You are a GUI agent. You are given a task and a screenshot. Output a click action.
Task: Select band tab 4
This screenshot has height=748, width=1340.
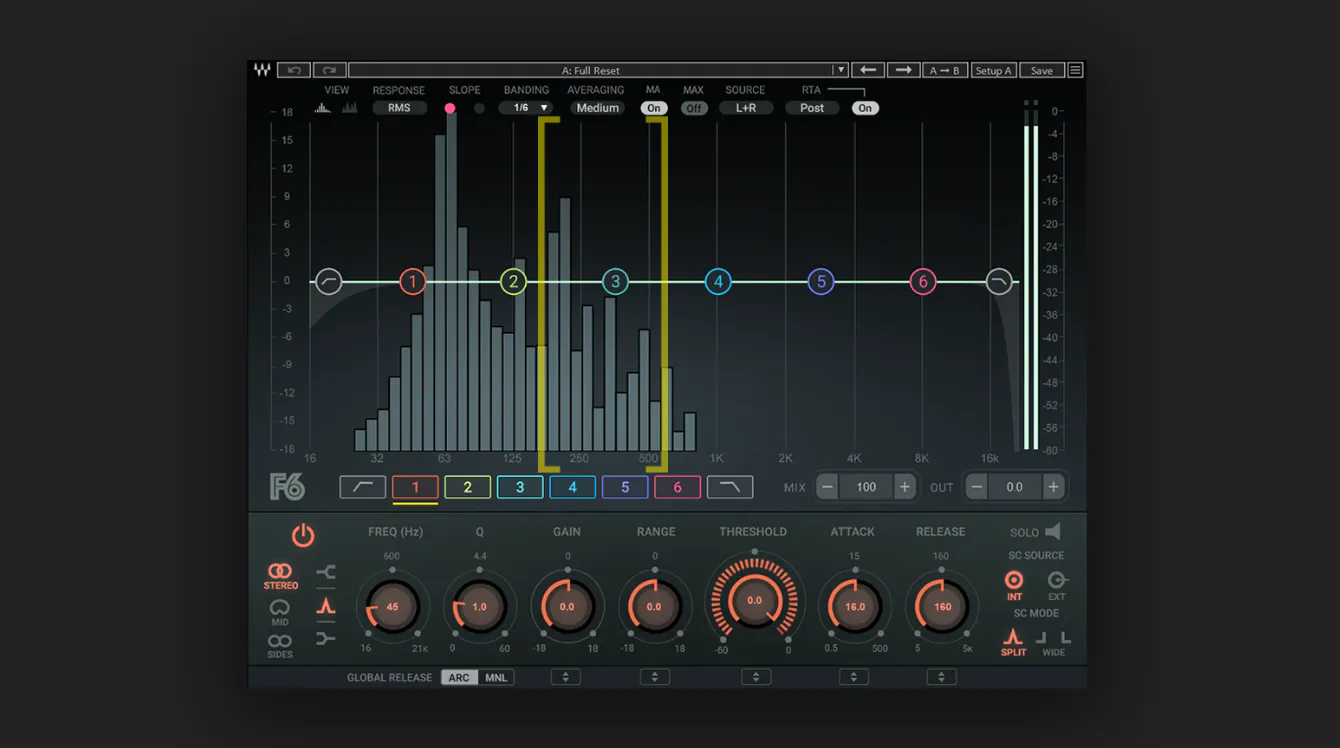click(572, 487)
